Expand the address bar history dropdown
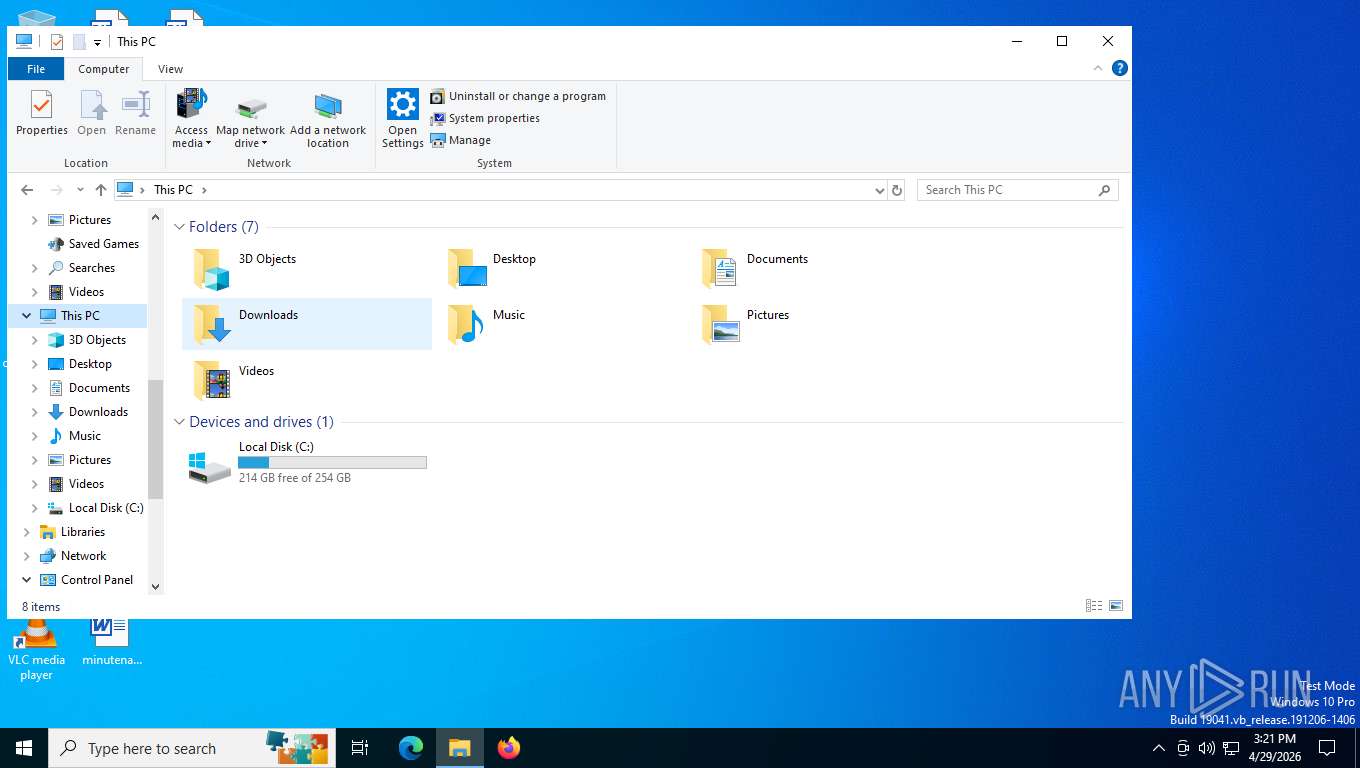This screenshot has width=1360, height=768. (x=880, y=190)
